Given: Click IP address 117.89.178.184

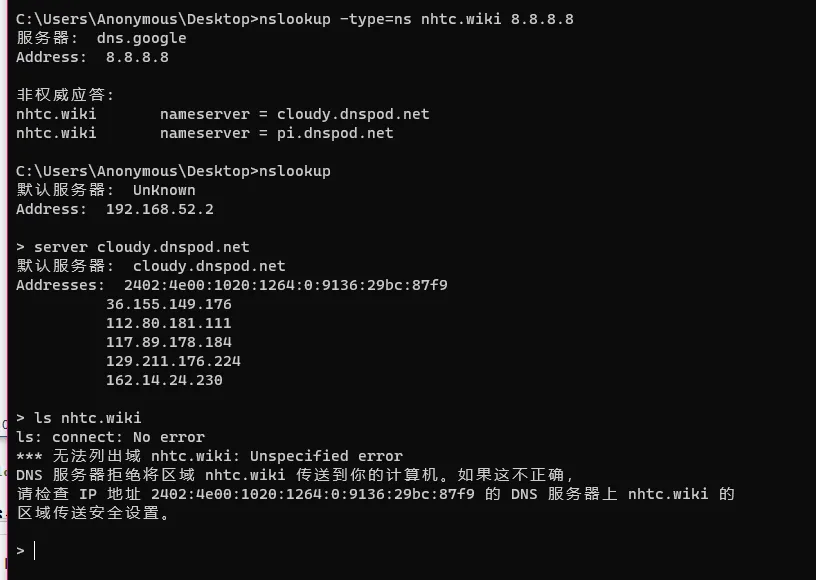Looking at the screenshot, I should 169,342.
